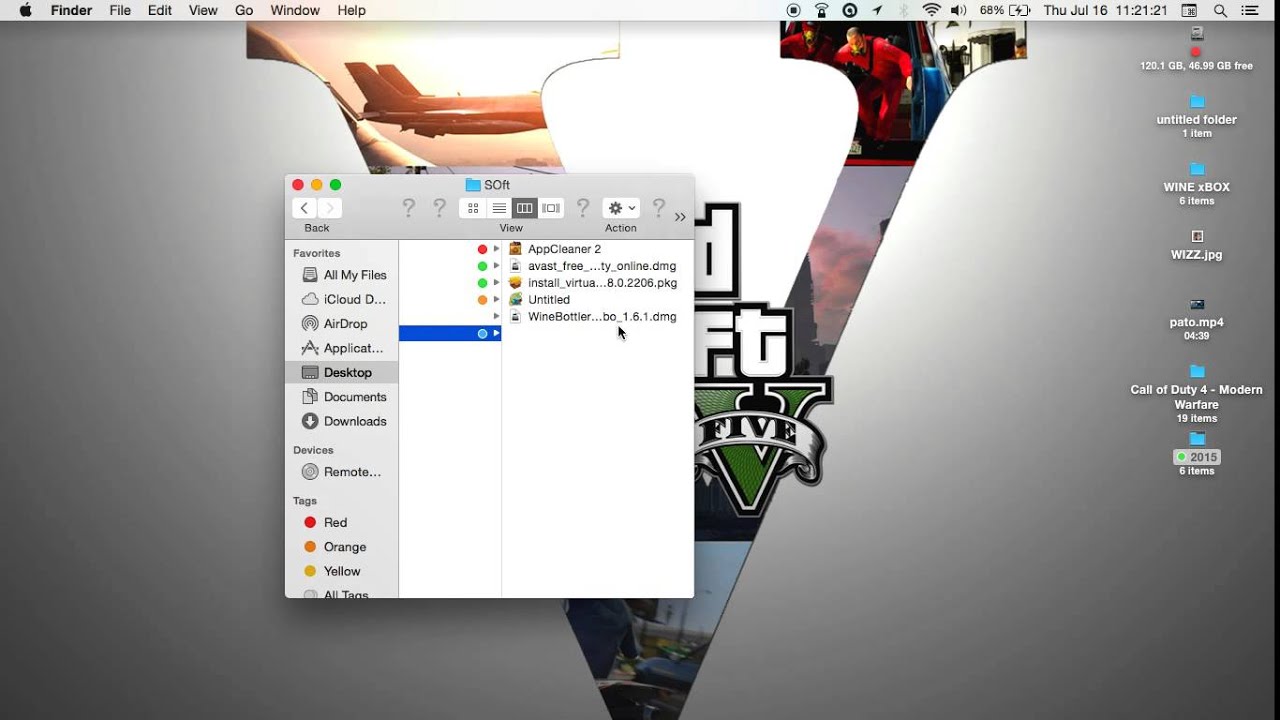This screenshot has height=720, width=1280.
Task: Click the Bluetooth icon in menu bar
Action: click(904, 10)
